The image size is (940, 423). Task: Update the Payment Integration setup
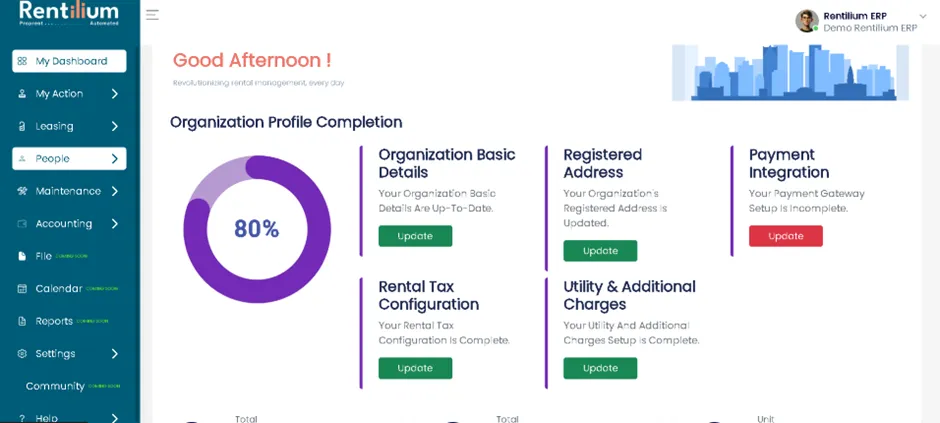[x=785, y=236]
